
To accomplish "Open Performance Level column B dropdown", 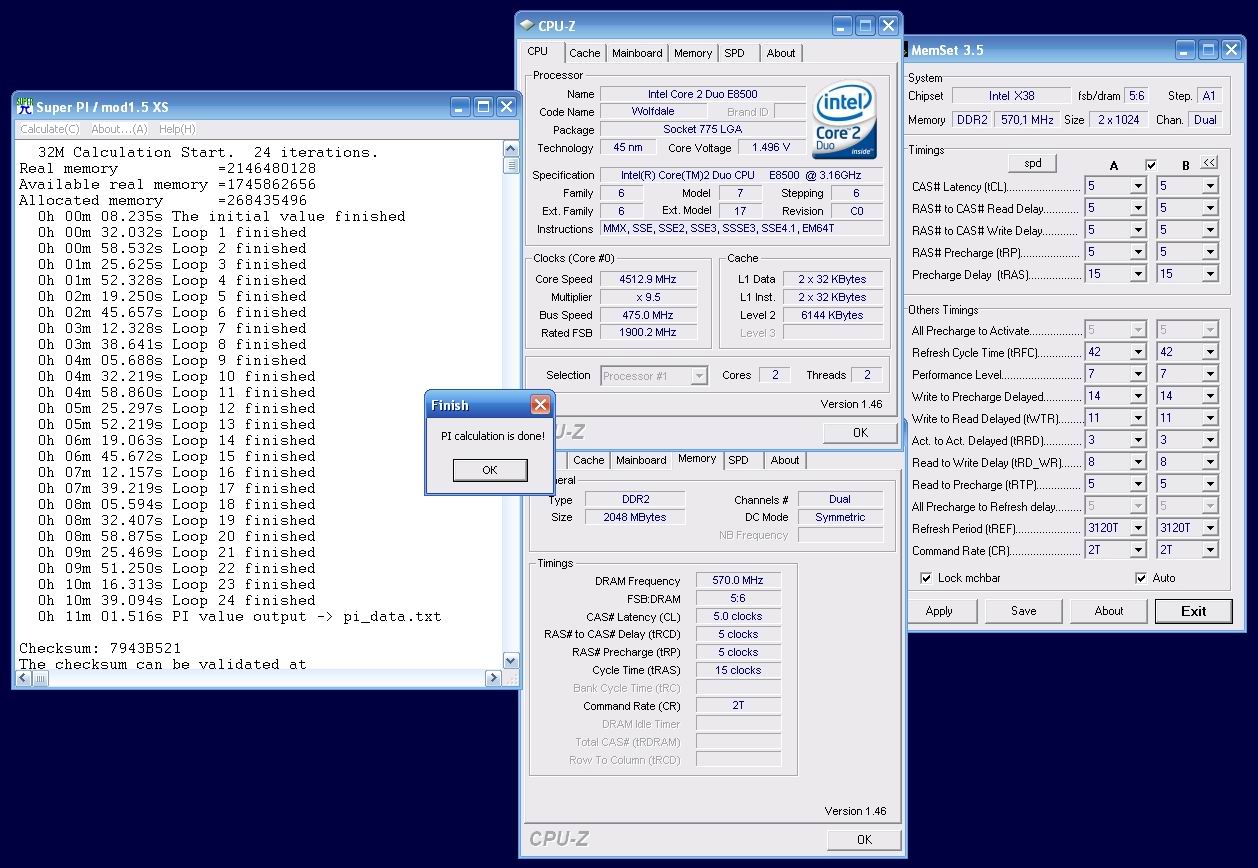I will click(x=1210, y=374).
